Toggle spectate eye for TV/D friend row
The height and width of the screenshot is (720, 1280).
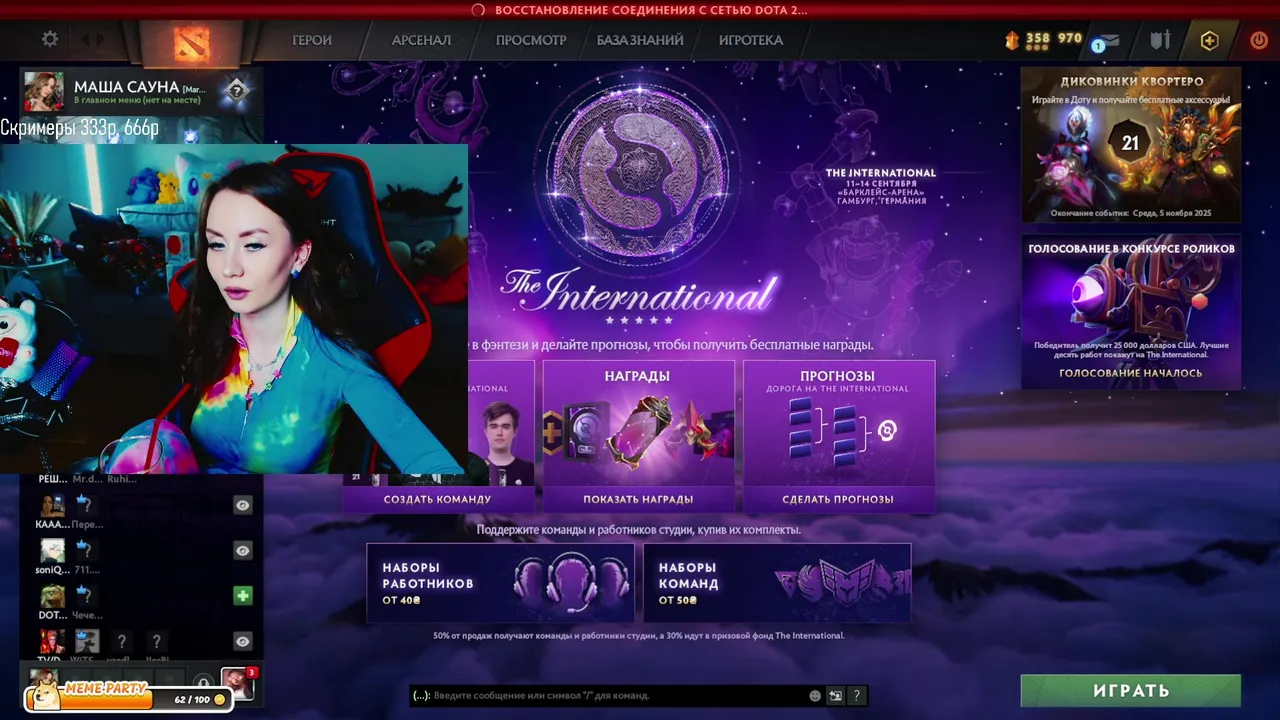[x=243, y=641]
